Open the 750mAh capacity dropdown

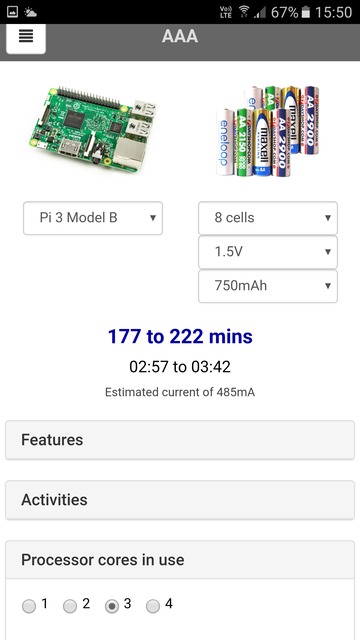(x=268, y=286)
